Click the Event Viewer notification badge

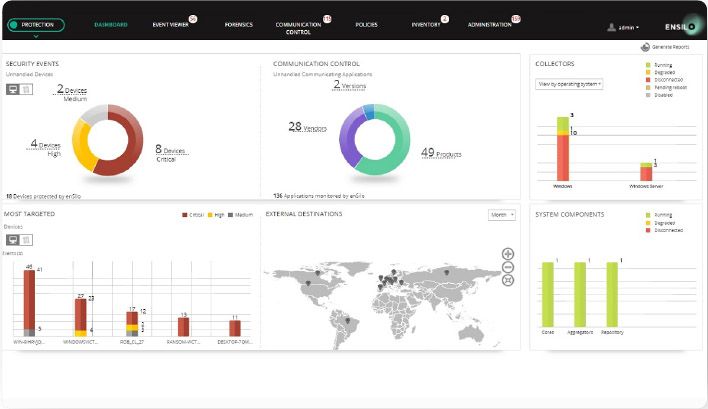(192, 18)
